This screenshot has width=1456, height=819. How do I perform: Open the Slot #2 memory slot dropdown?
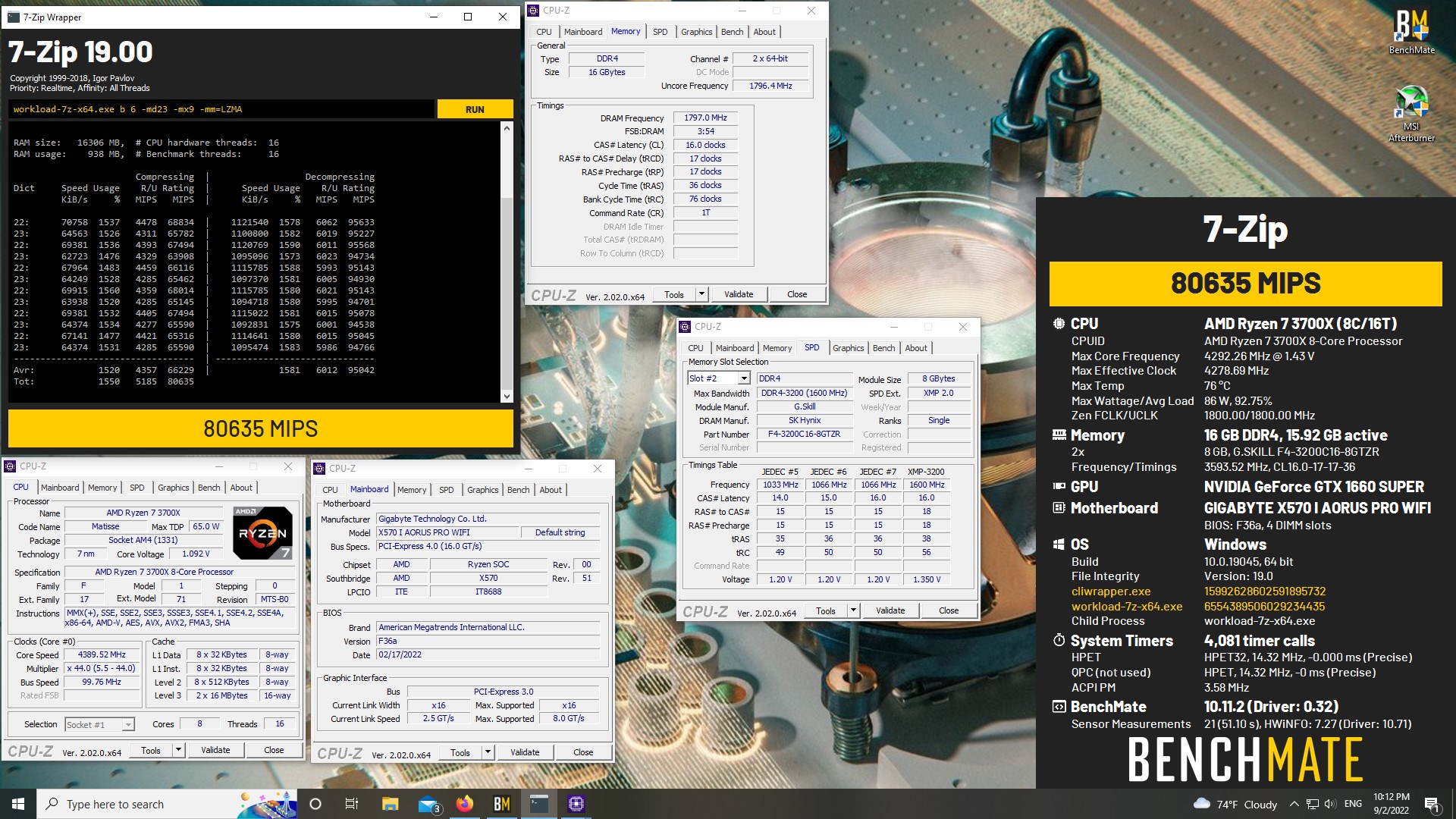point(744,378)
